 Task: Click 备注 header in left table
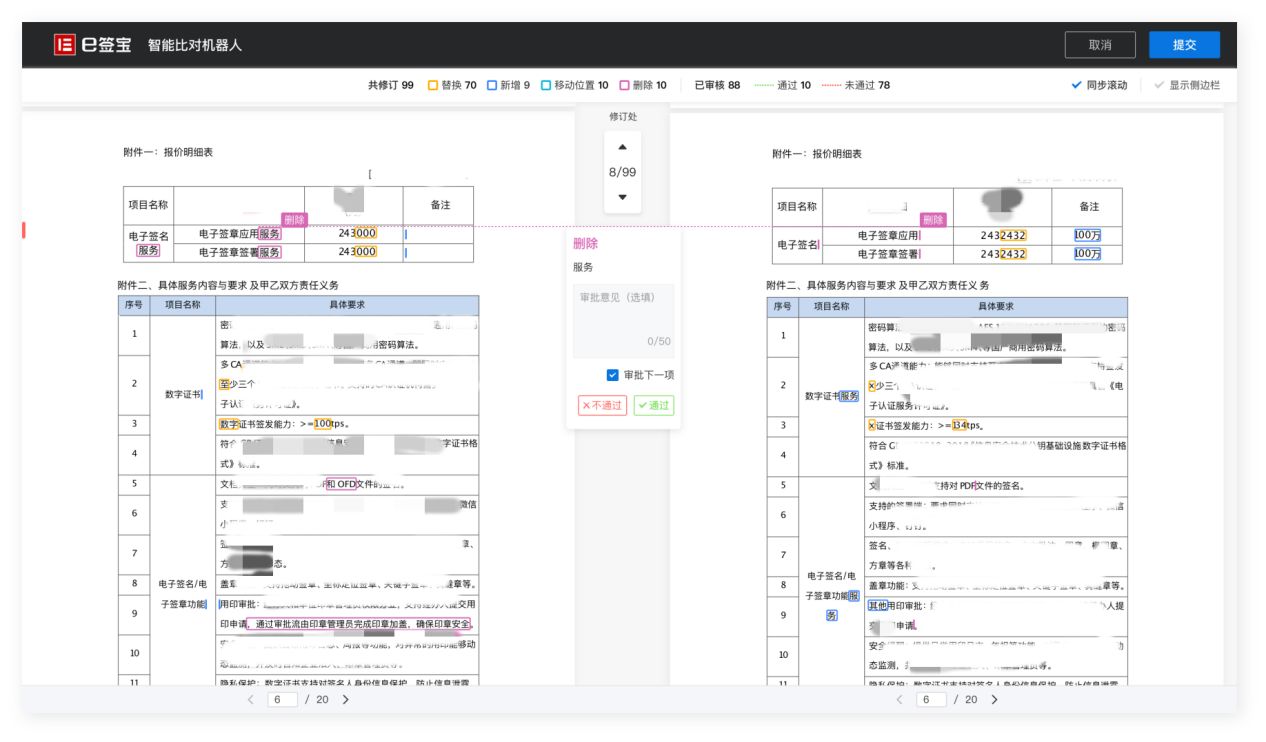tap(440, 205)
